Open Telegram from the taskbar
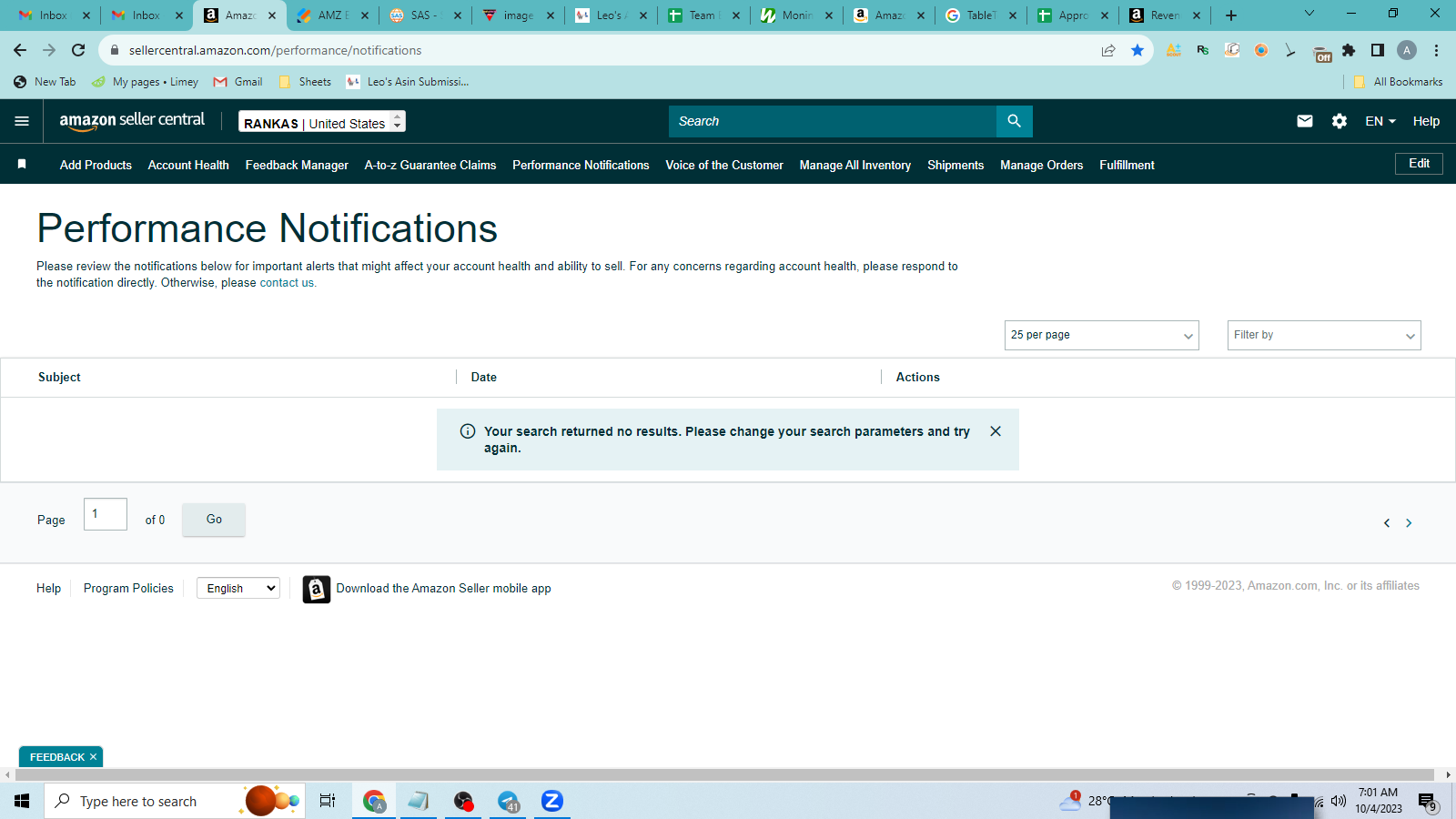 pyautogui.click(x=508, y=801)
